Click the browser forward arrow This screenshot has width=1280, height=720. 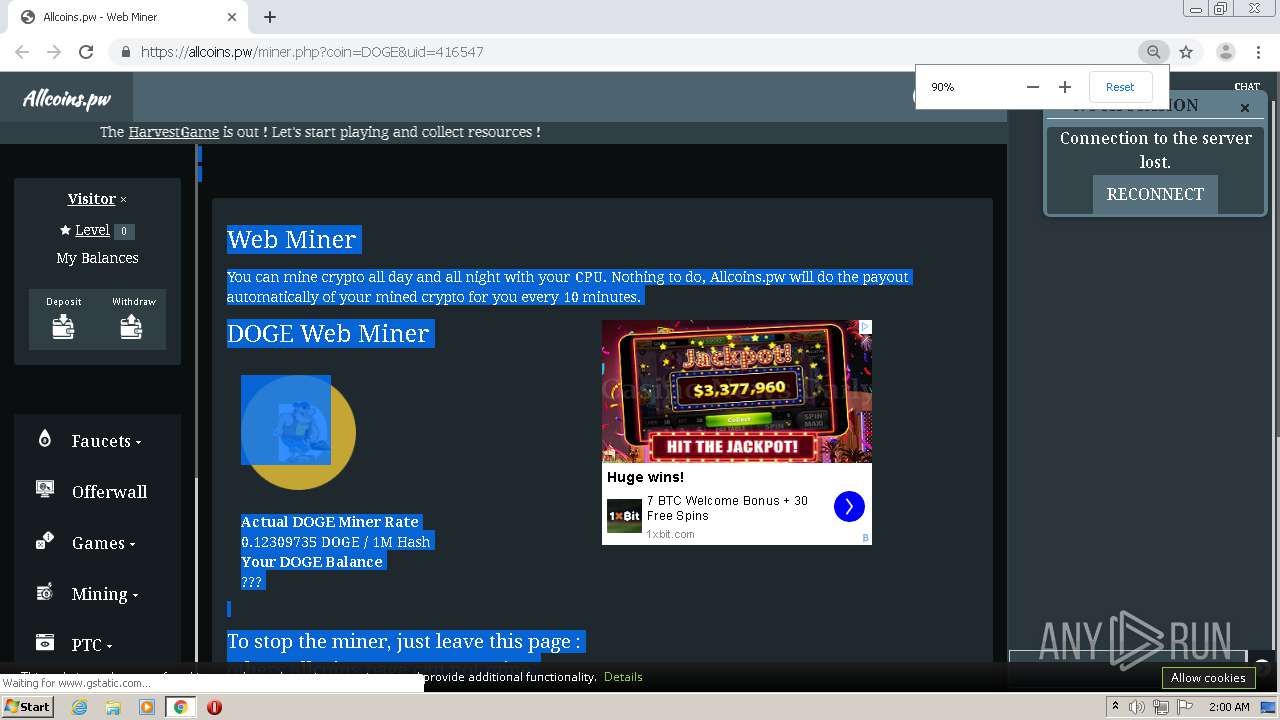(x=54, y=52)
